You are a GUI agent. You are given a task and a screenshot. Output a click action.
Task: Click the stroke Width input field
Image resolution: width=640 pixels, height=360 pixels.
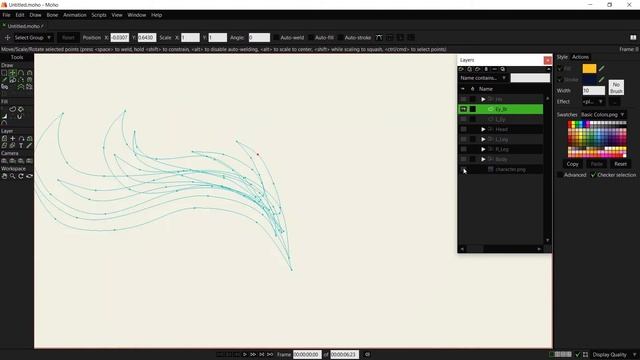tap(593, 91)
